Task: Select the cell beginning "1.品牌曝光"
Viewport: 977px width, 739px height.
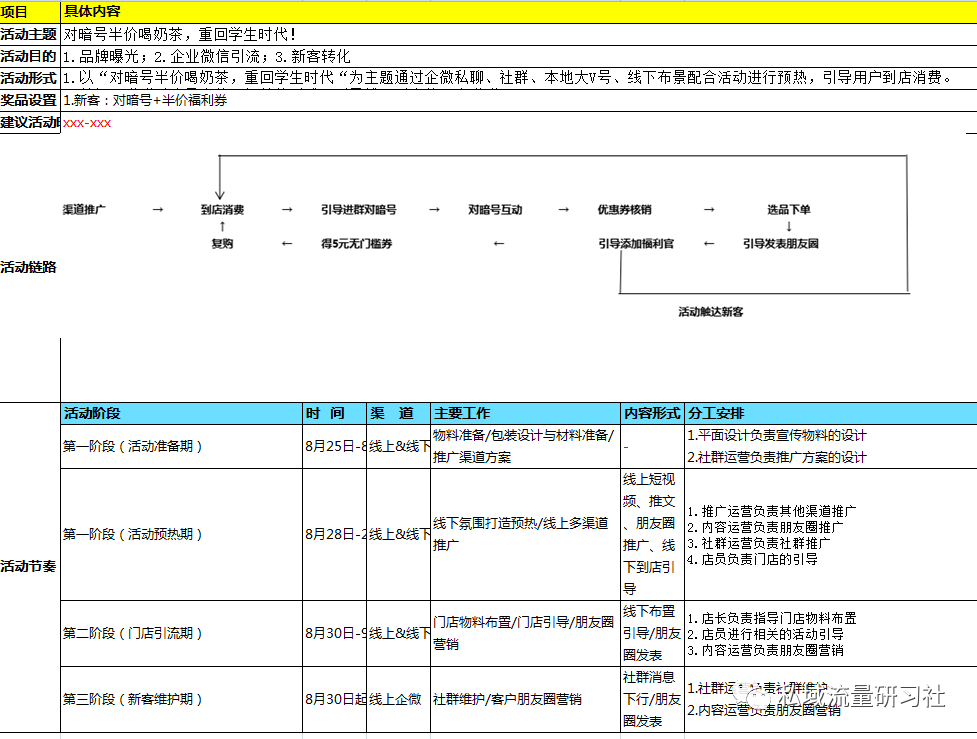Action: click(x=518, y=57)
